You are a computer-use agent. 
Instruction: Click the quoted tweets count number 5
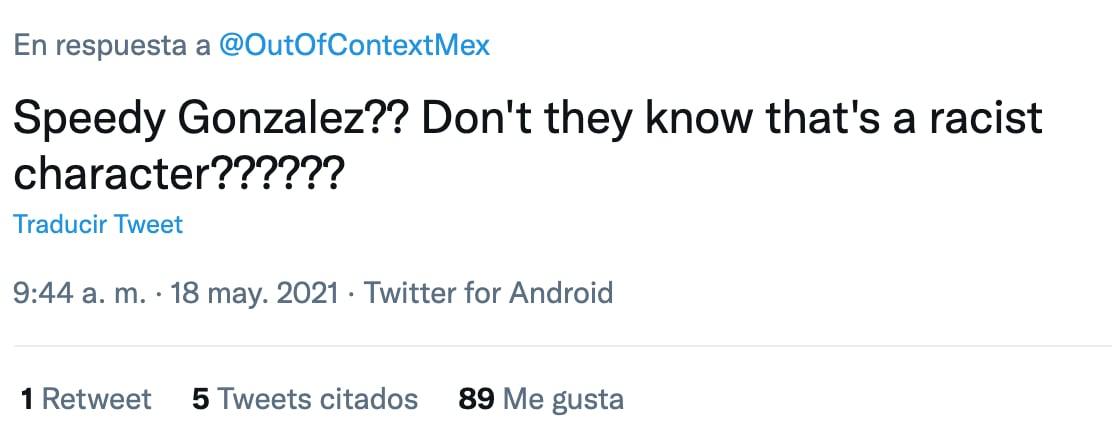coord(200,399)
